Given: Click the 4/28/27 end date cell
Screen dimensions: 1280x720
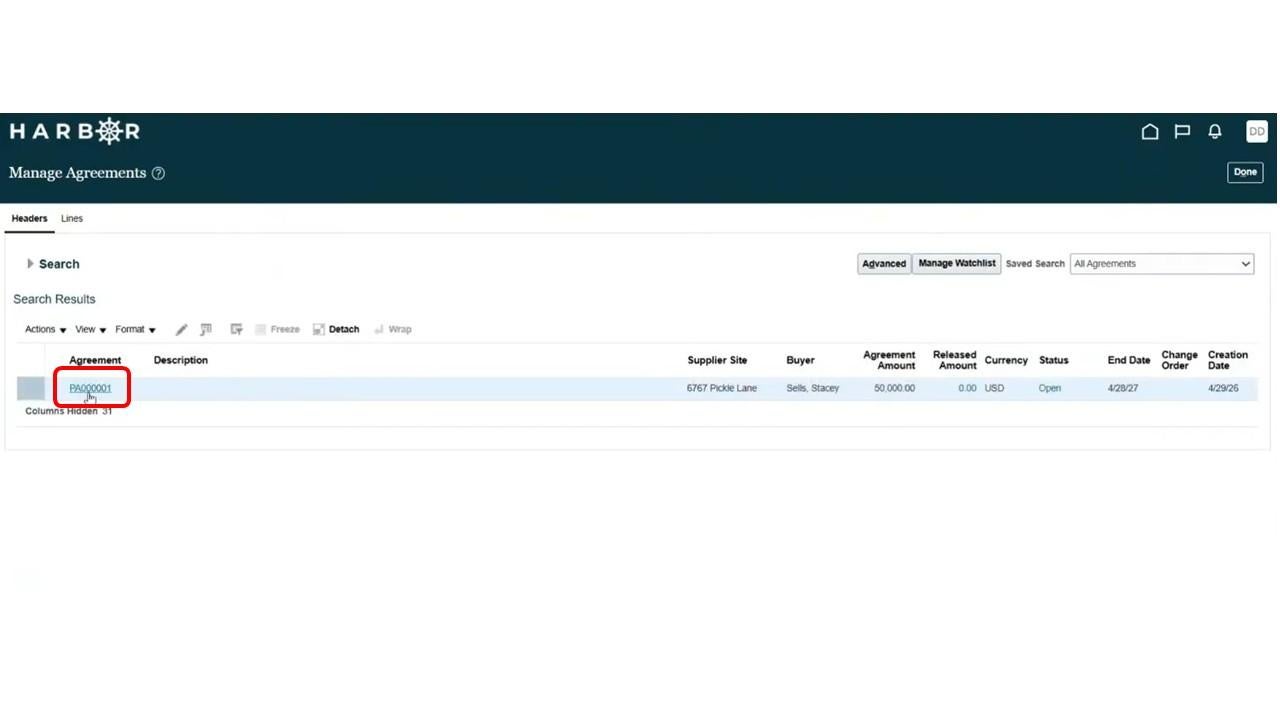Looking at the screenshot, I should [x=1123, y=388].
